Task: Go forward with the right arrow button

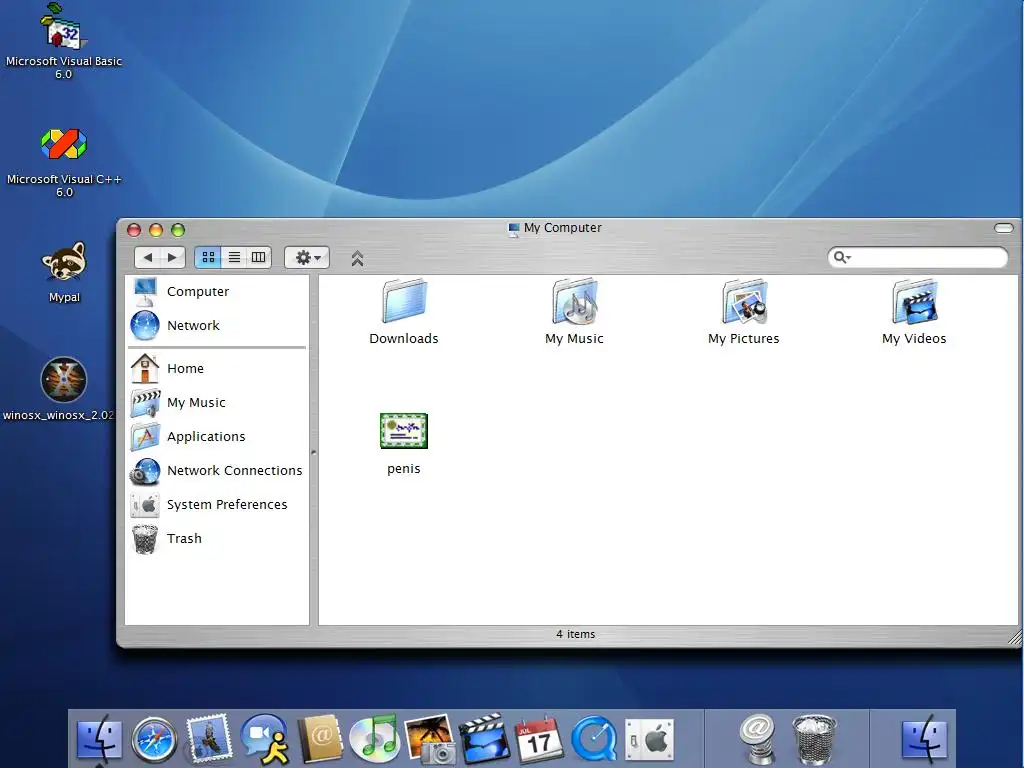Action: pos(172,257)
